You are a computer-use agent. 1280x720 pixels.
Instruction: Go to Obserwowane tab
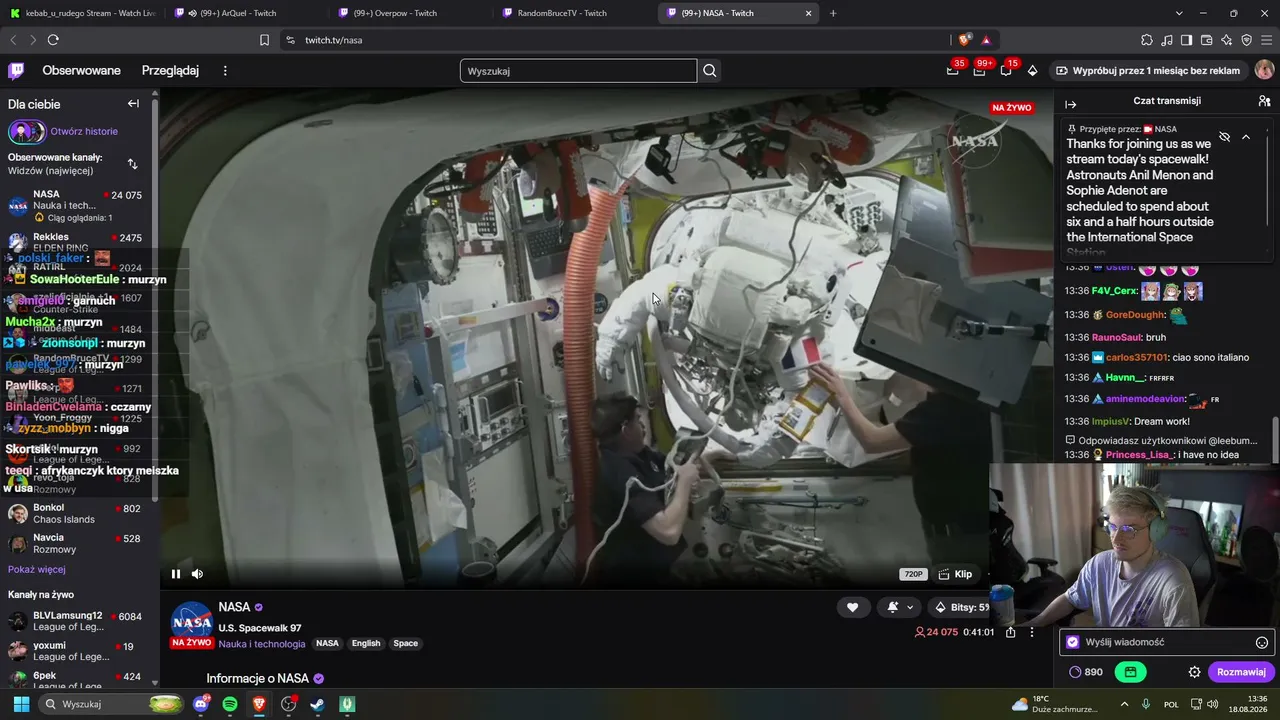click(x=81, y=71)
